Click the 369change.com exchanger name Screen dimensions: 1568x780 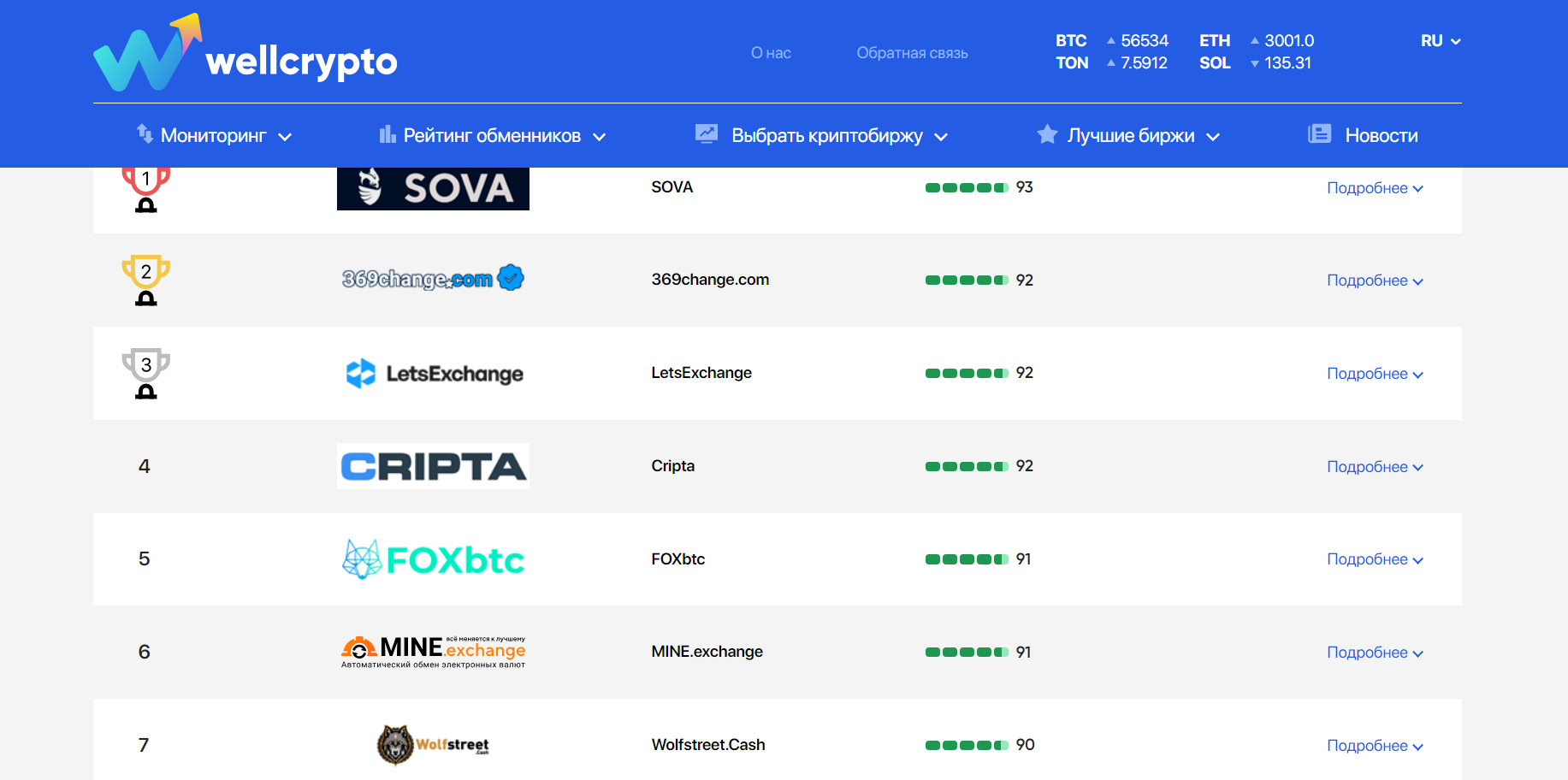click(x=710, y=280)
